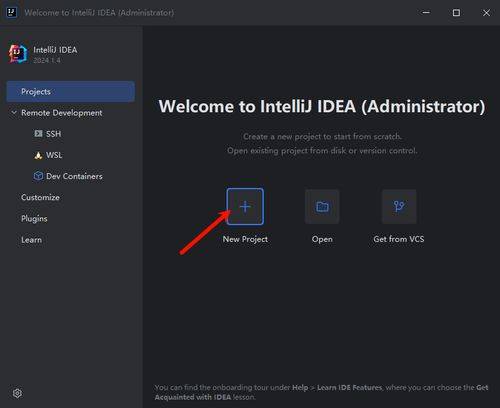Click 'Create a new project to start from scratch' text

click(322, 136)
